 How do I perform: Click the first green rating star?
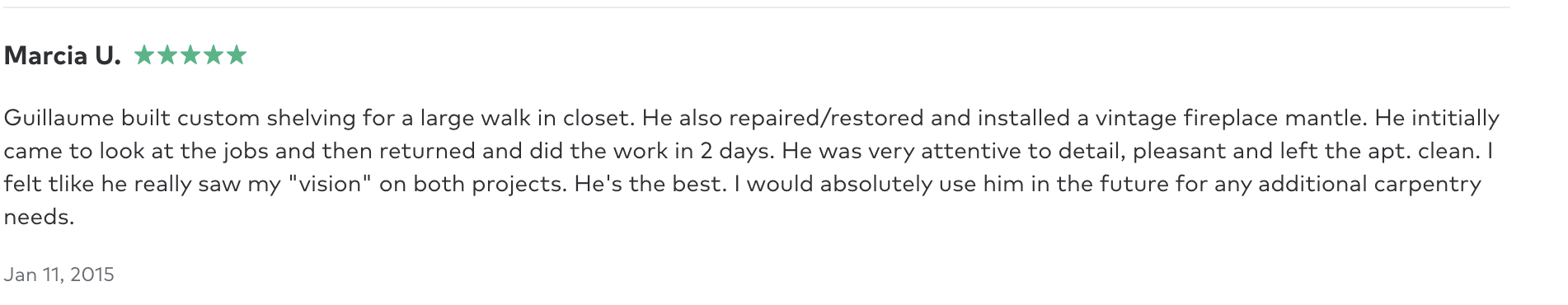pos(144,55)
